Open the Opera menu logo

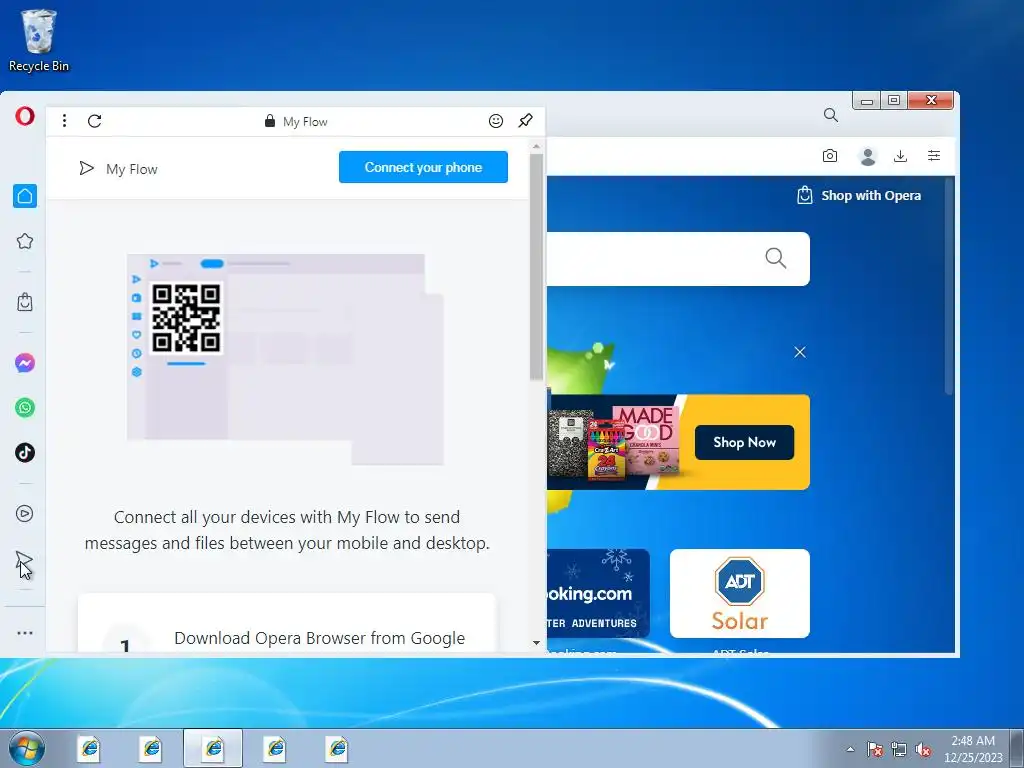point(25,116)
